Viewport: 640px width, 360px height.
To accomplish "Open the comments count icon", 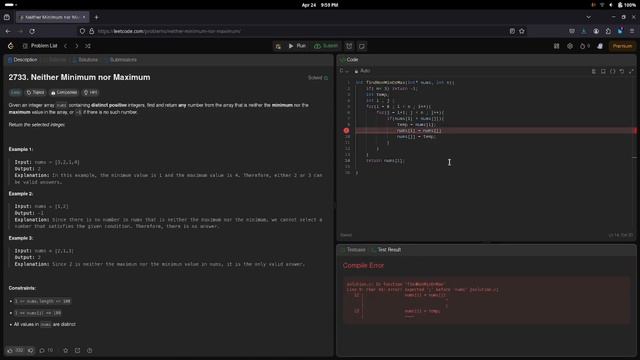I will point(46,350).
